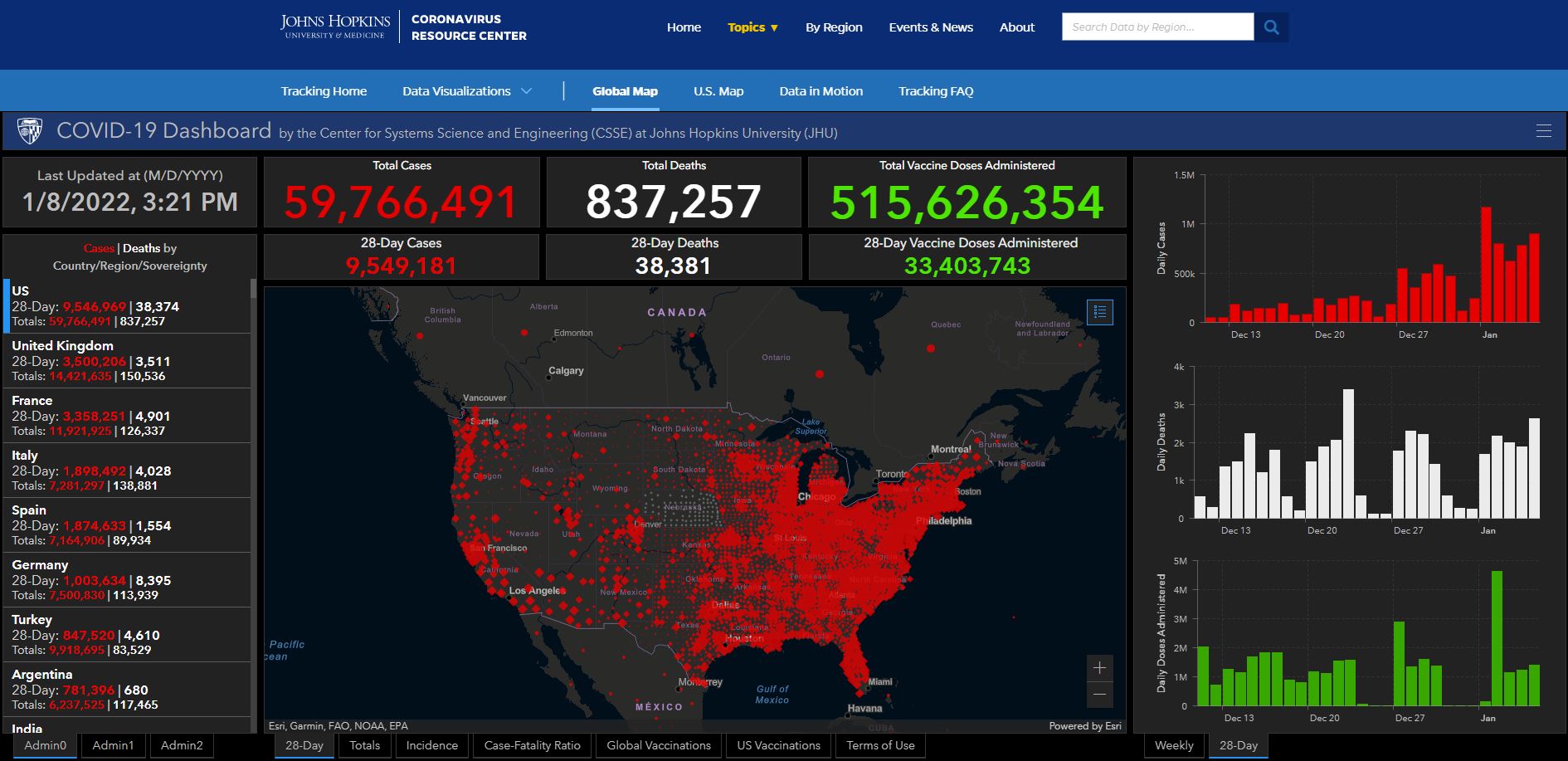Select the charts 28-Day tab
Screen dimensions: 1568x761
[x=1239, y=745]
